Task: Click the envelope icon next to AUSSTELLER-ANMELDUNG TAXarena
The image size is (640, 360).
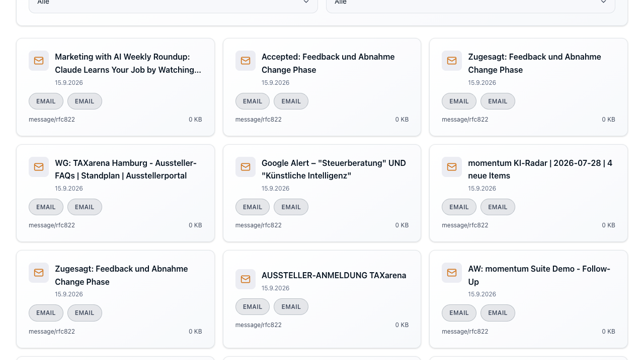Action: coord(245,279)
